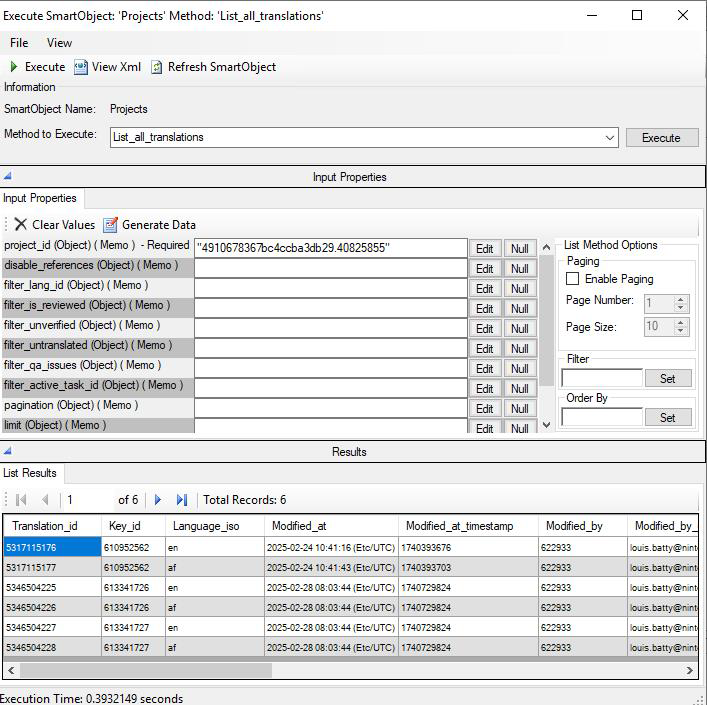Viewport: 707px width, 705px height.
Task: Open the View menu
Action: pos(59,43)
